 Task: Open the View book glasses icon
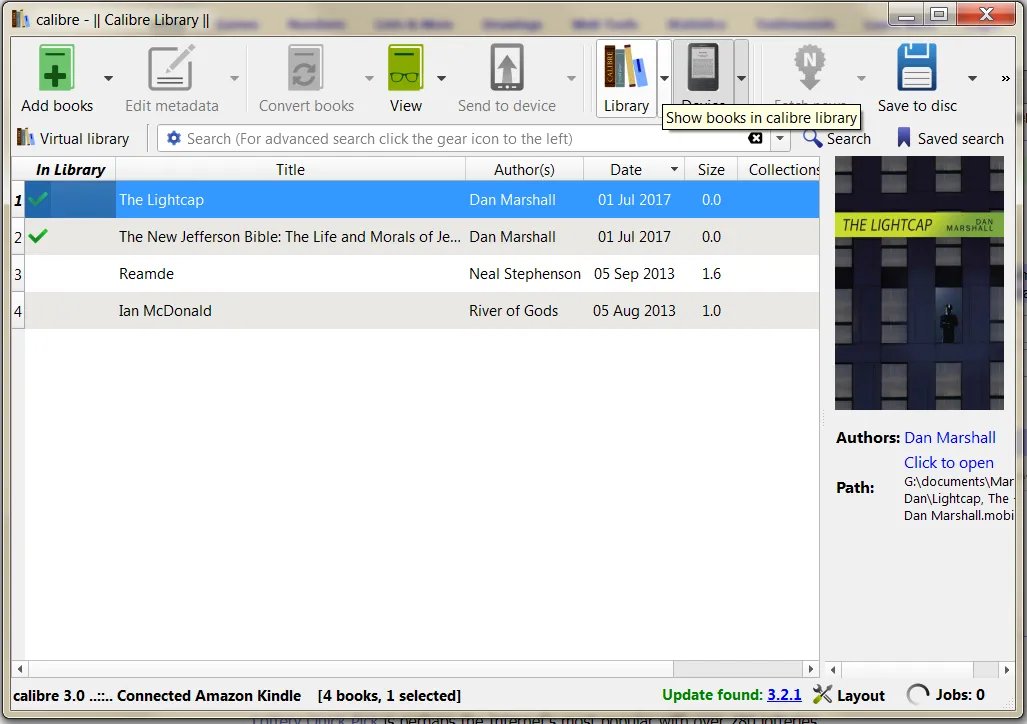[405, 67]
